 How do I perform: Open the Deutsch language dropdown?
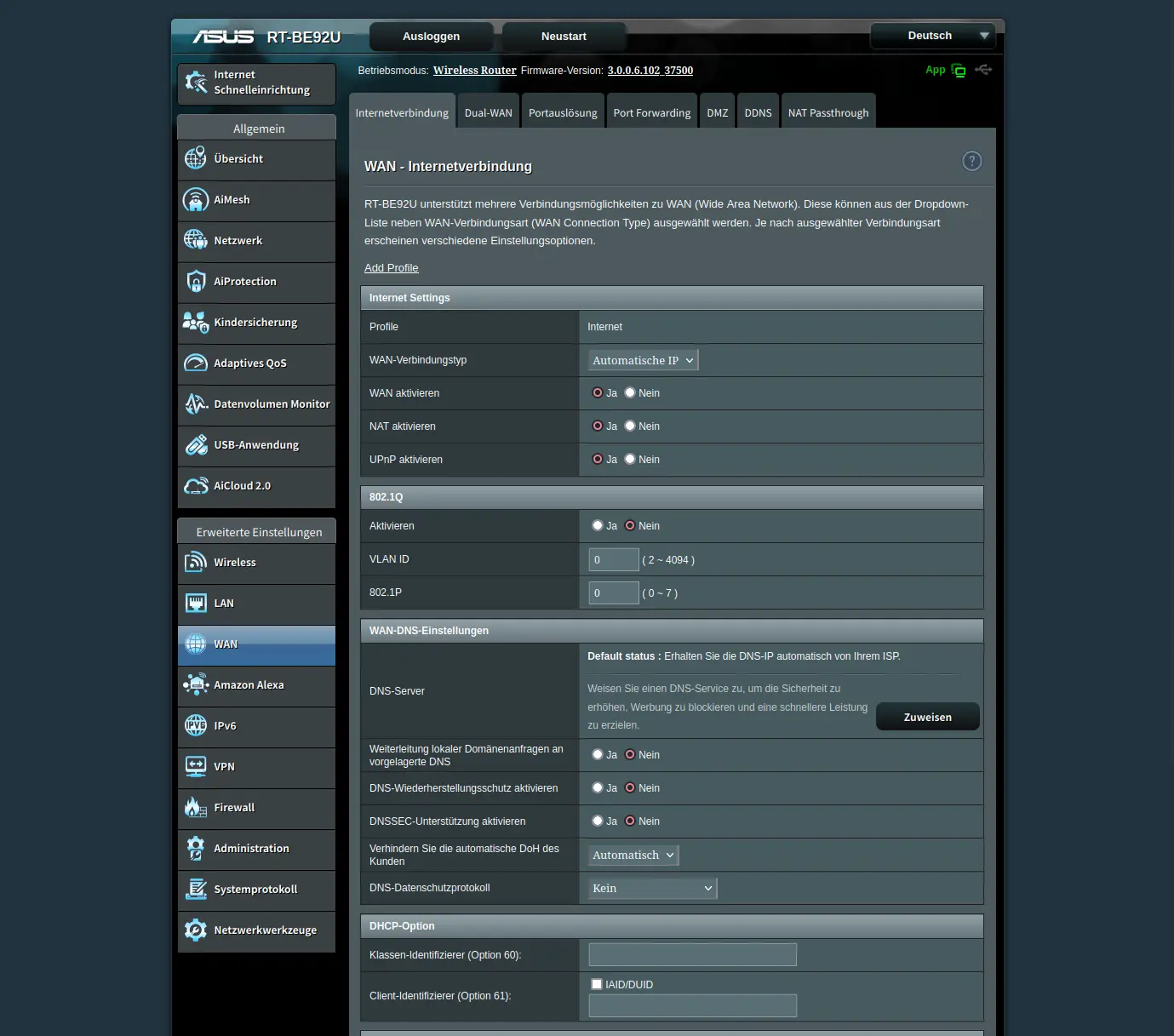[932, 36]
